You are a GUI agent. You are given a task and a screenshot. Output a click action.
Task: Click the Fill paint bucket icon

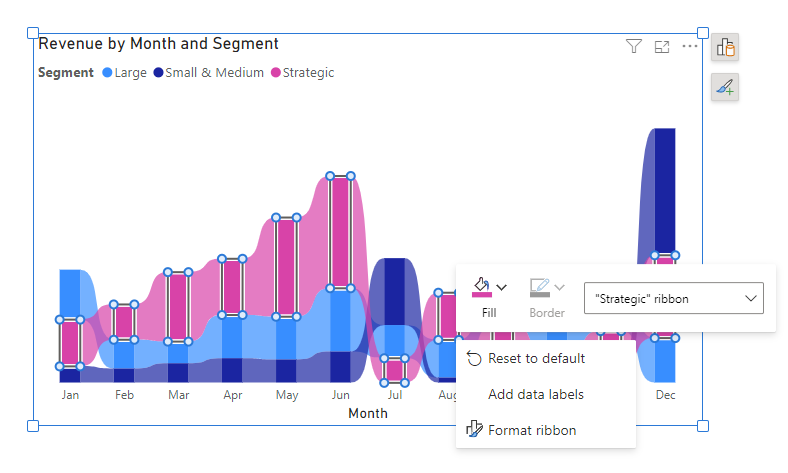(x=481, y=287)
